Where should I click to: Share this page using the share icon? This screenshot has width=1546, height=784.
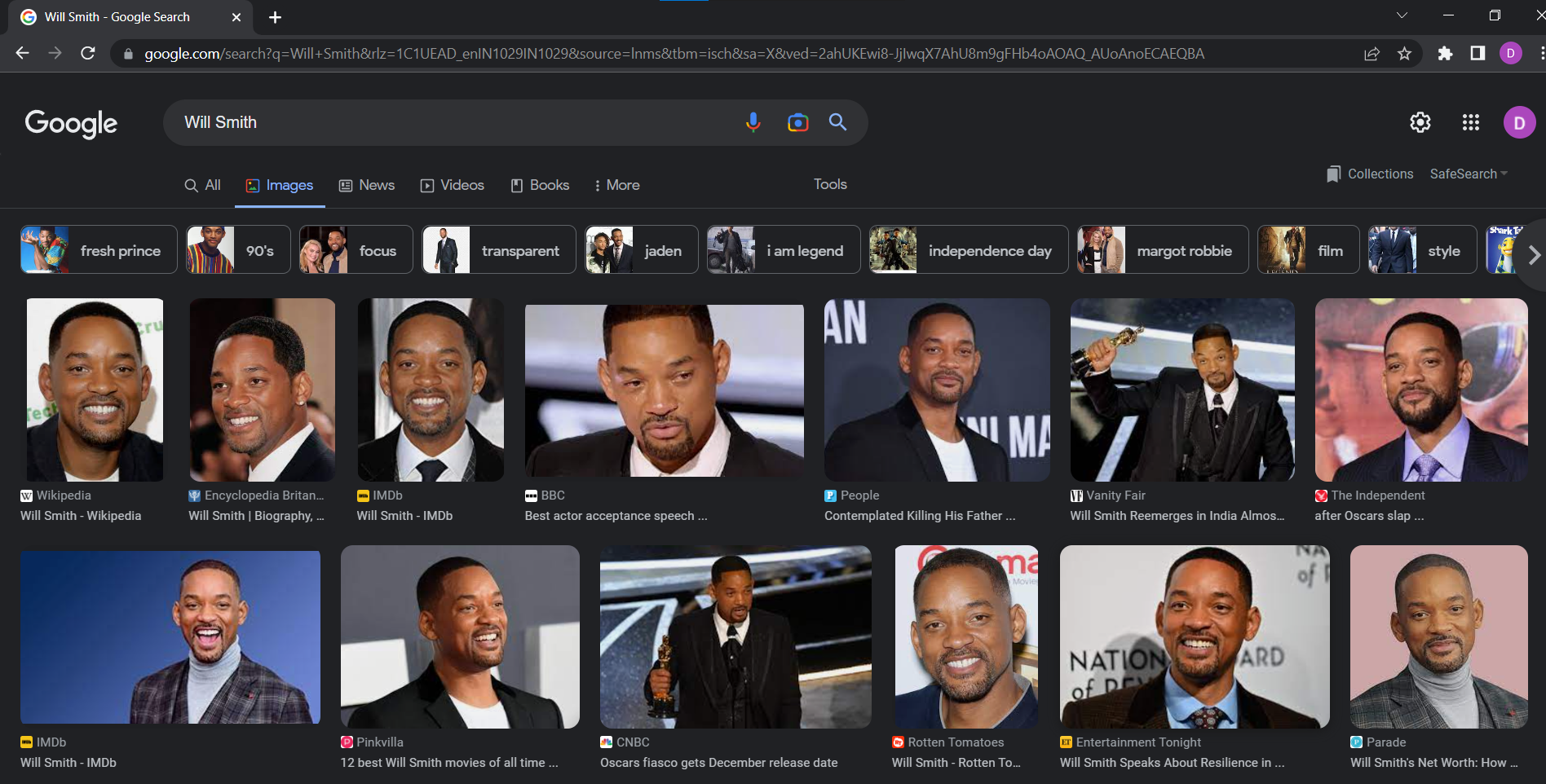(1372, 53)
